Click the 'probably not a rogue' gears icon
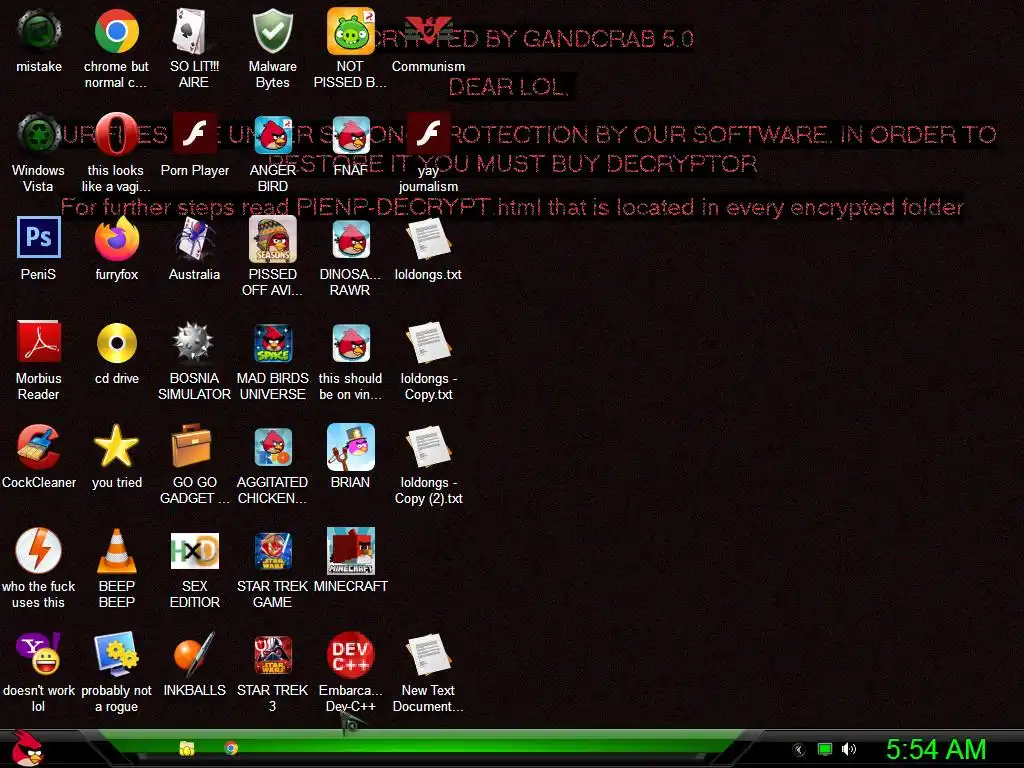 coord(116,654)
